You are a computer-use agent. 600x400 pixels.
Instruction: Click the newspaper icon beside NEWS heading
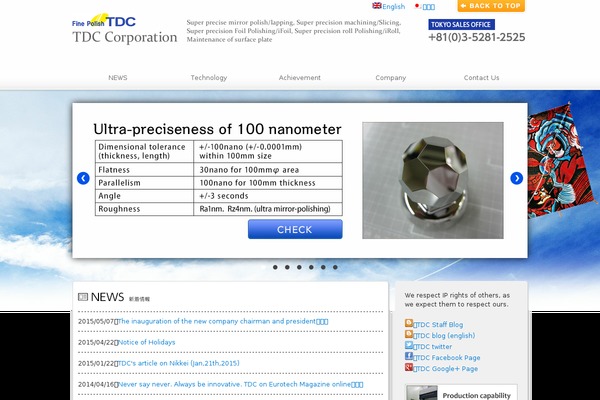pos(83,297)
